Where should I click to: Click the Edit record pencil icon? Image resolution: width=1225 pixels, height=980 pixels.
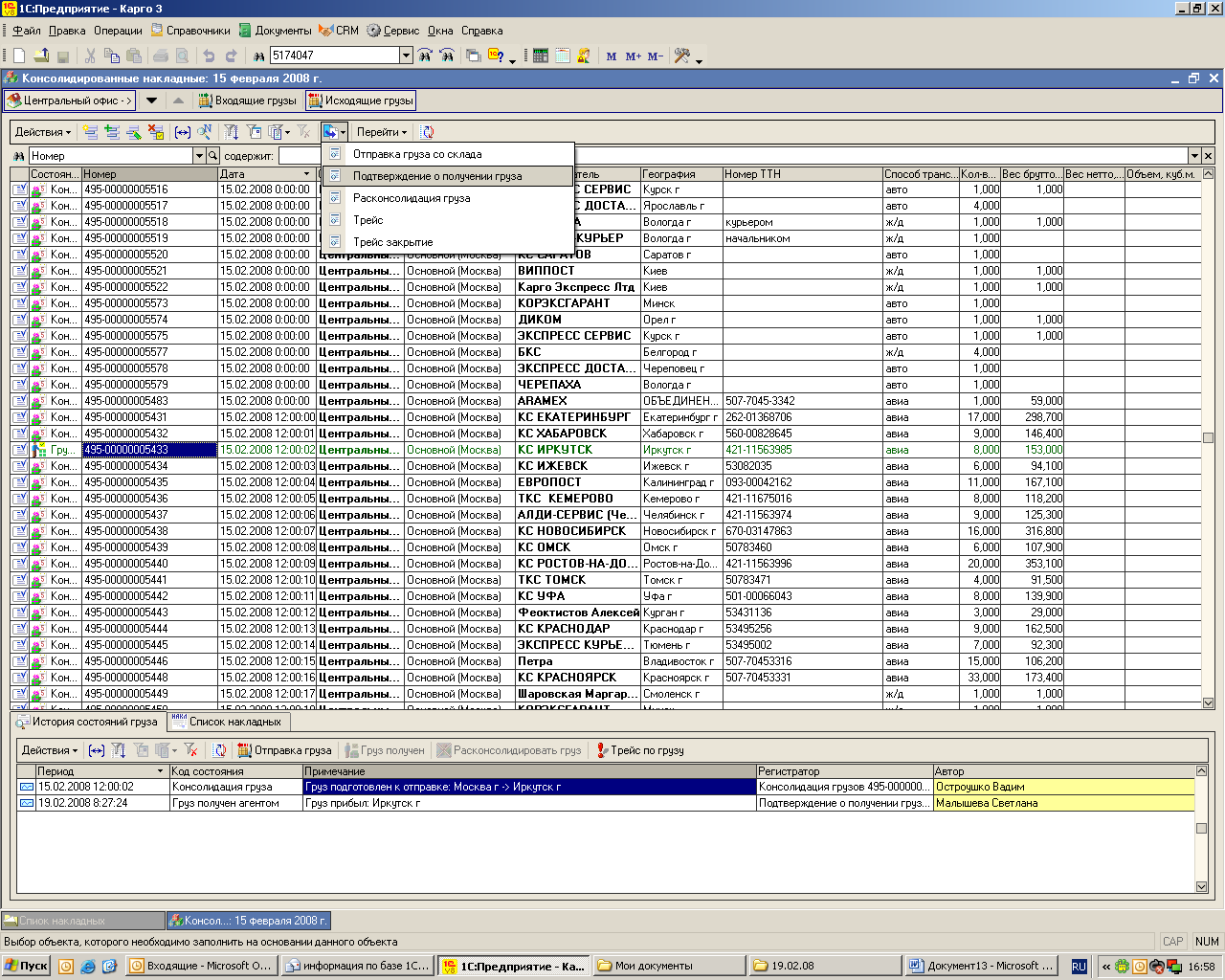134,132
